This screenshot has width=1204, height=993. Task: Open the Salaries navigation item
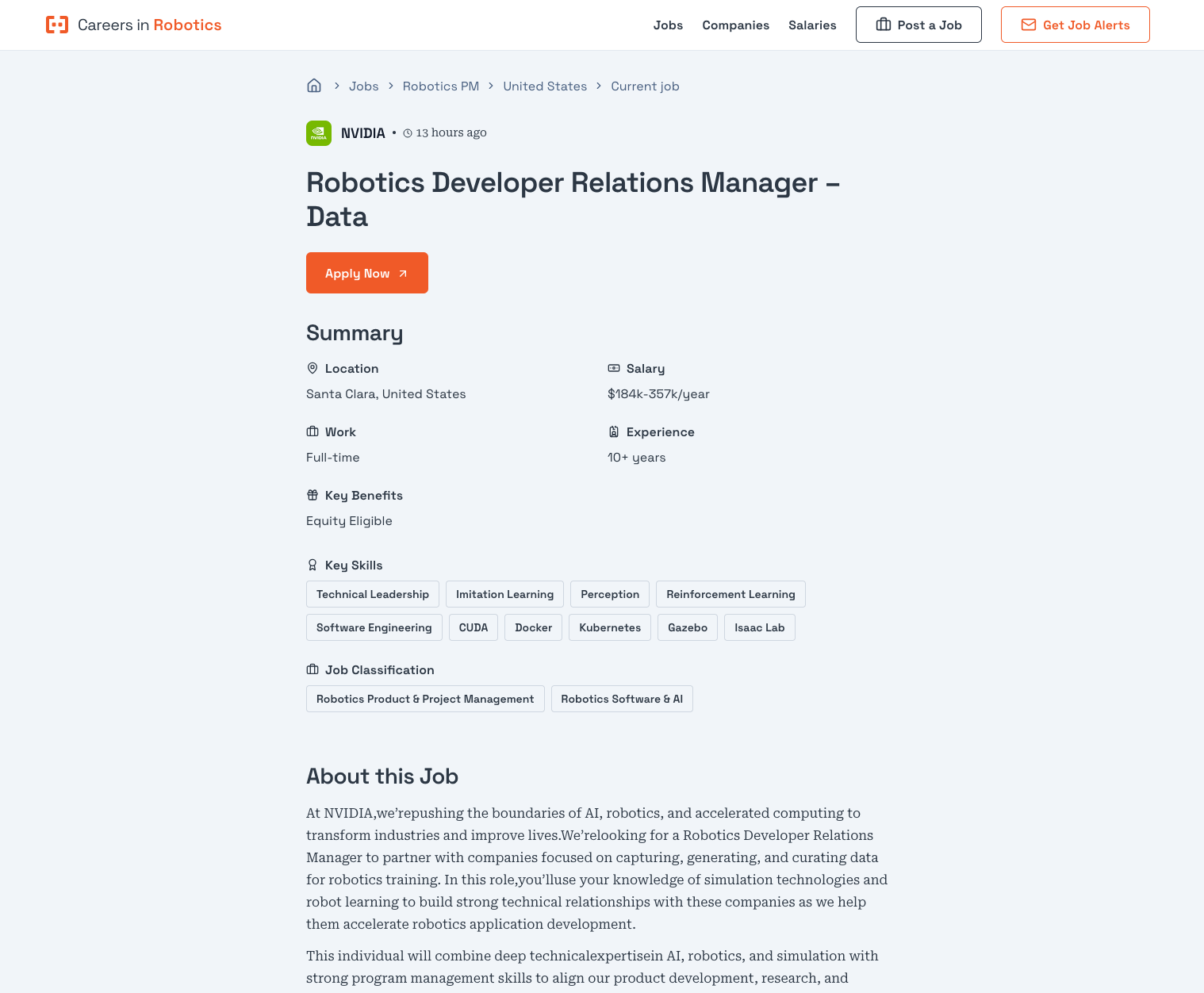tap(812, 25)
